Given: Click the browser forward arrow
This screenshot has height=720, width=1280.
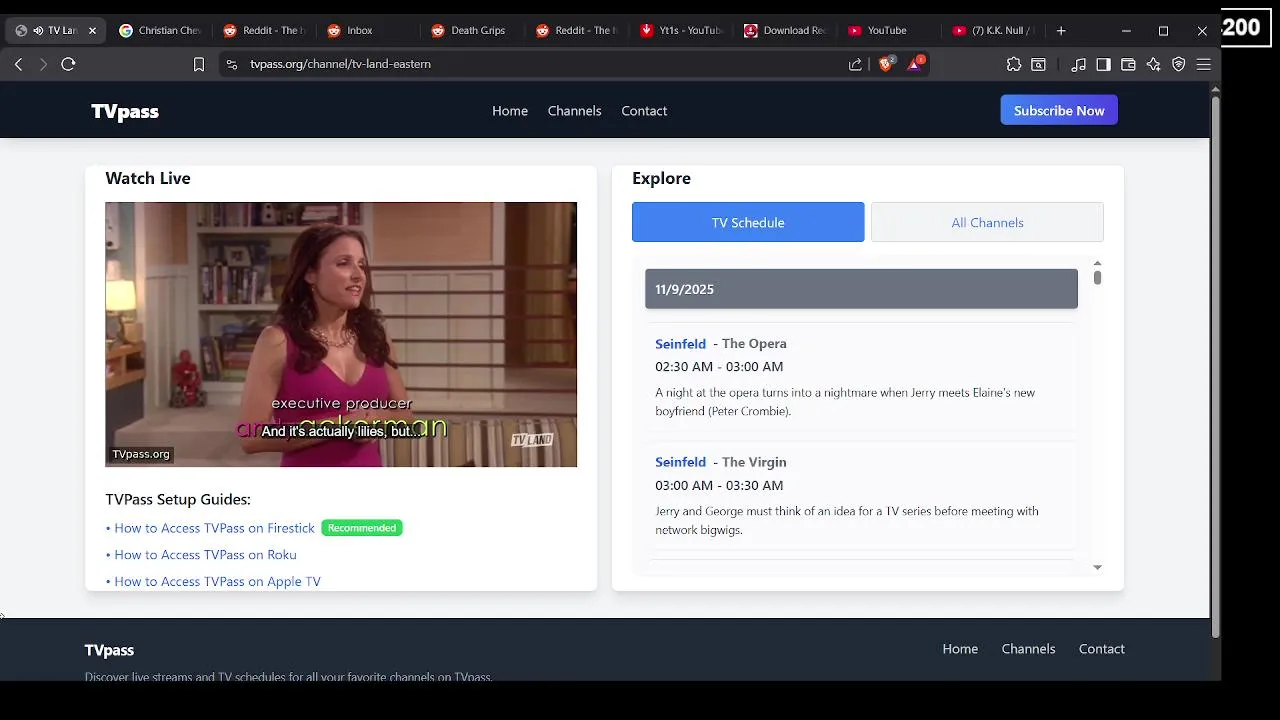Looking at the screenshot, I should 43,64.
